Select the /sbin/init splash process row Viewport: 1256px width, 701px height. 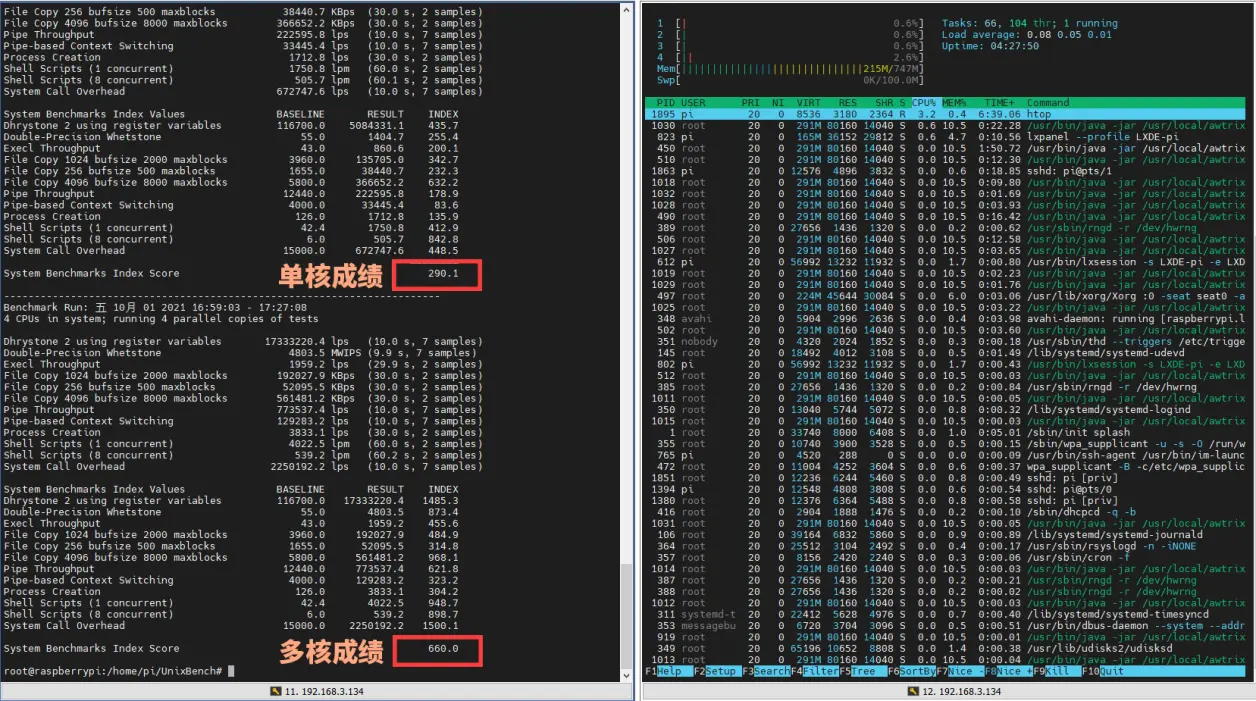pyautogui.click(x=945, y=433)
